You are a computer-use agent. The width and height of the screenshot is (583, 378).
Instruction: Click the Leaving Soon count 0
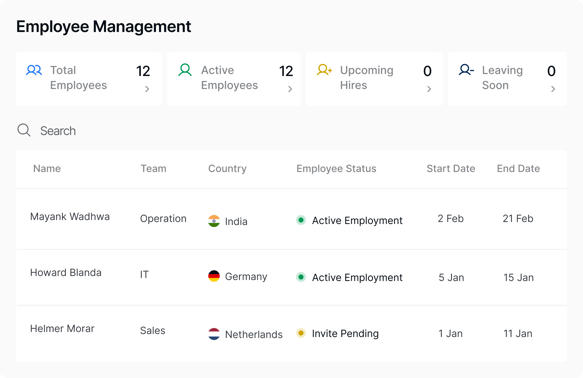[551, 71]
